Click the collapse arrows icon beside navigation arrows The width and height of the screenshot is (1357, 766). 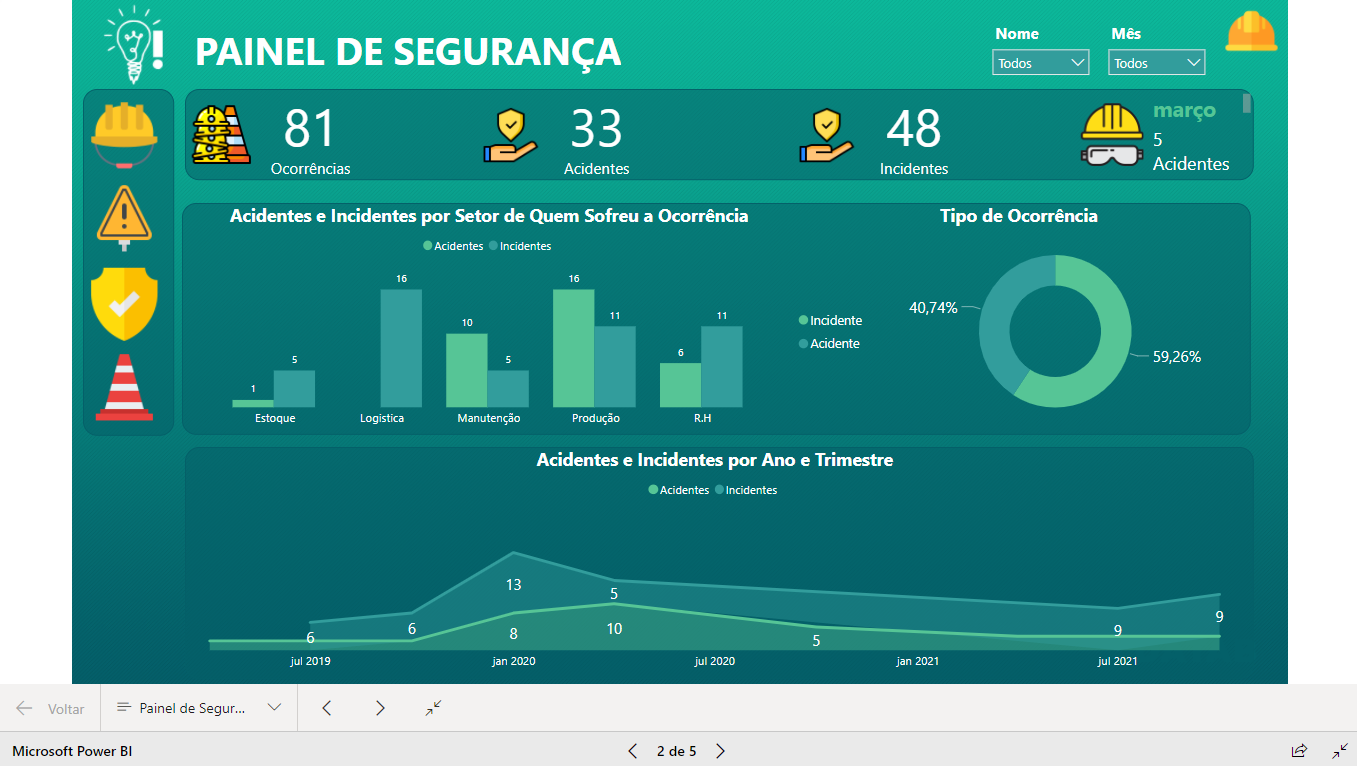click(x=433, y=708)
